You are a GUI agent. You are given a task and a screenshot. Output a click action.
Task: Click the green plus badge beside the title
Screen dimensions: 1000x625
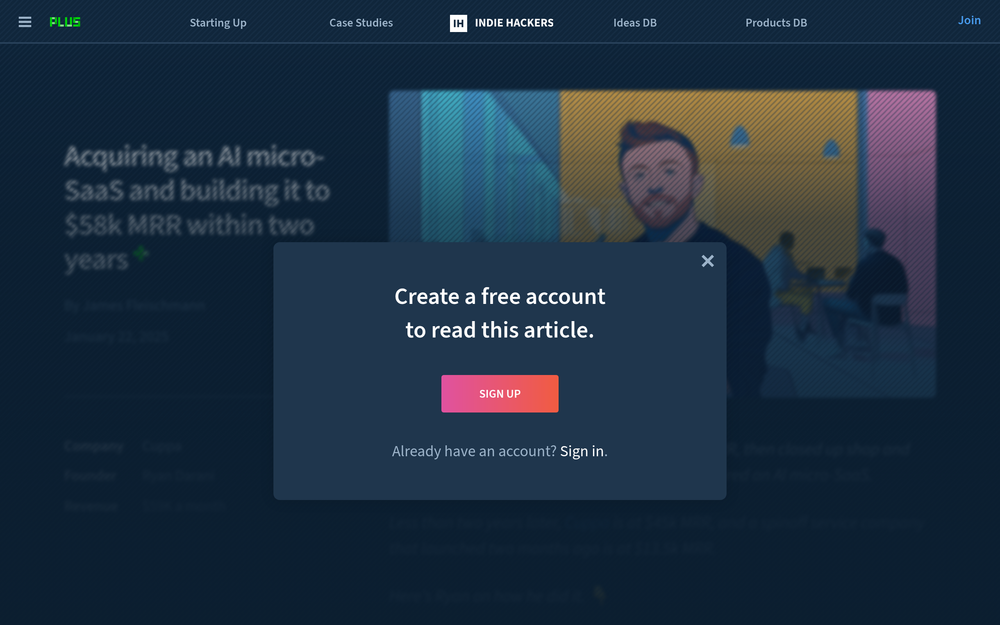coord(141,254)
